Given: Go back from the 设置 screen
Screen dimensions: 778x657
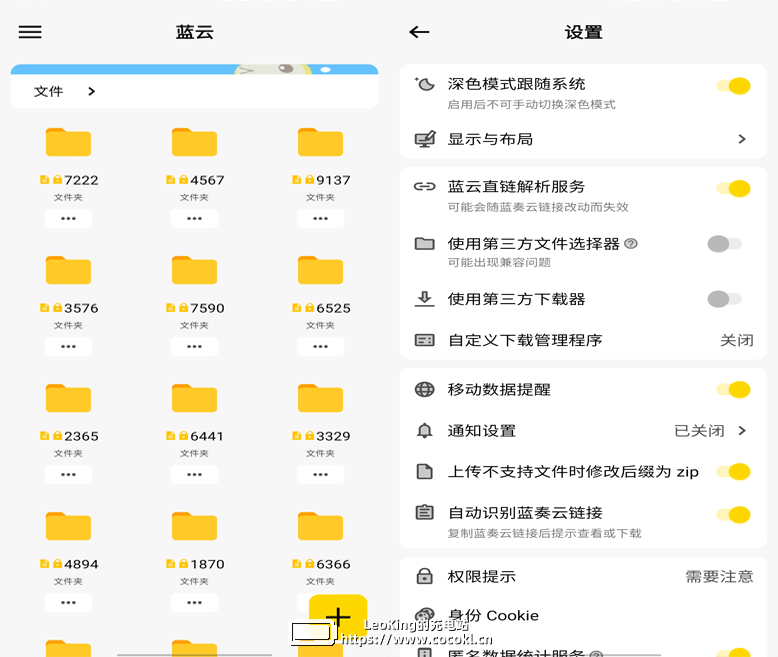Looking at the screenshot, I should 419,32.
